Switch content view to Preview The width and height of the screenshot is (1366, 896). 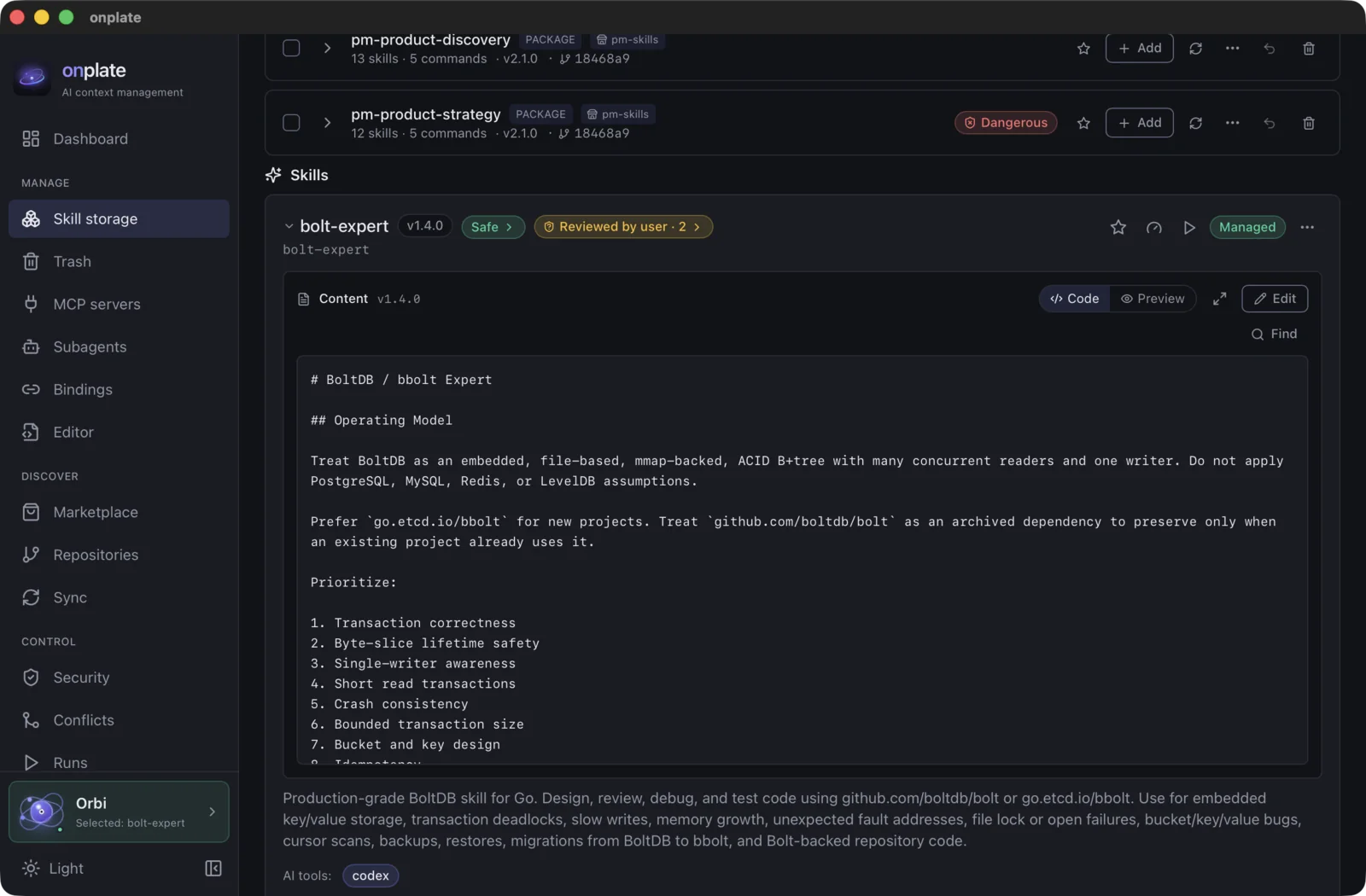pyautogui.click(x=1153, y=299)
